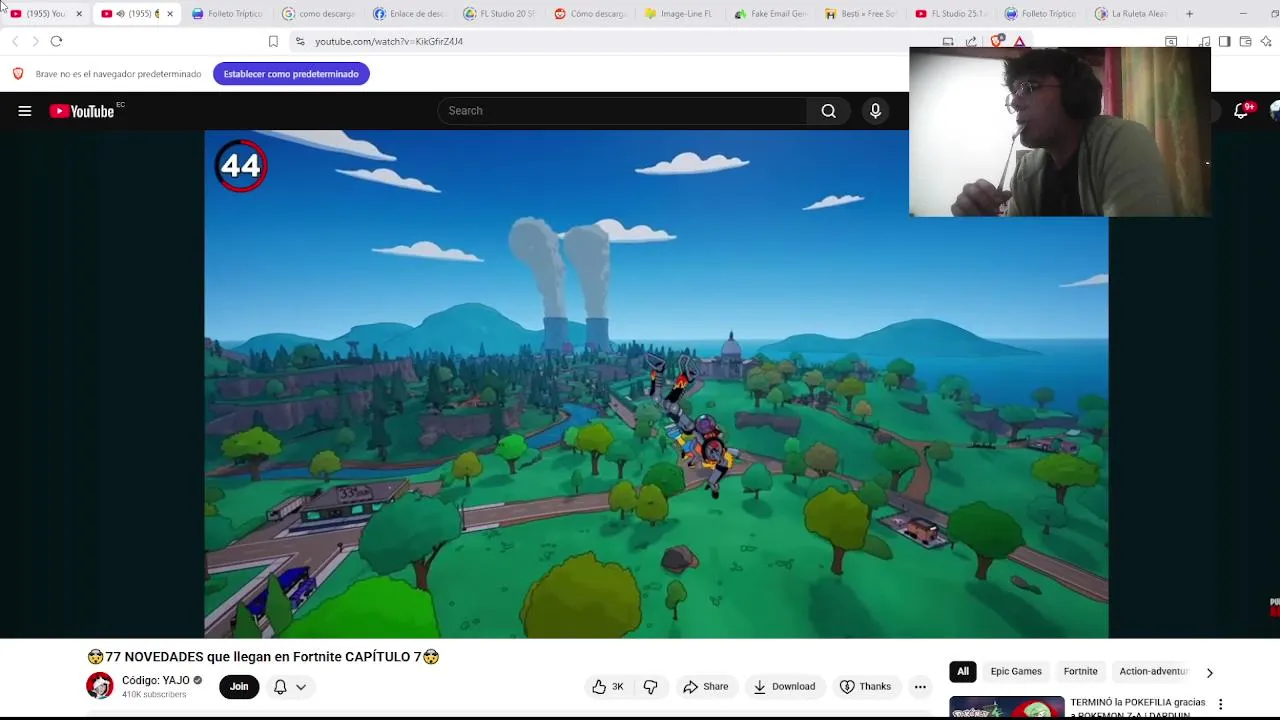Open the YouTube hamburger guide menu

coord(25,111)
